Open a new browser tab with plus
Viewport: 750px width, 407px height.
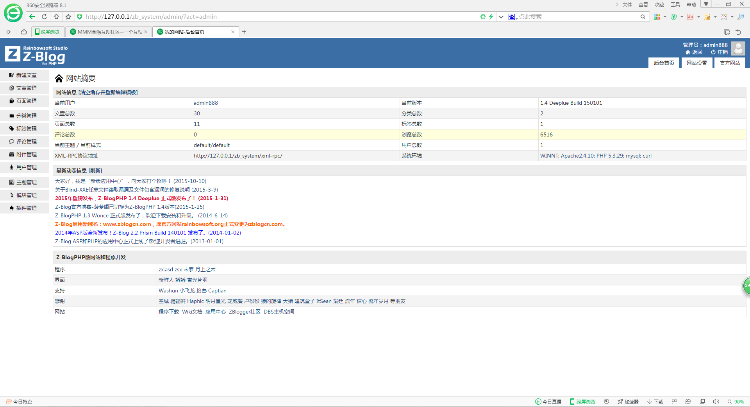(x=244, y=32)
